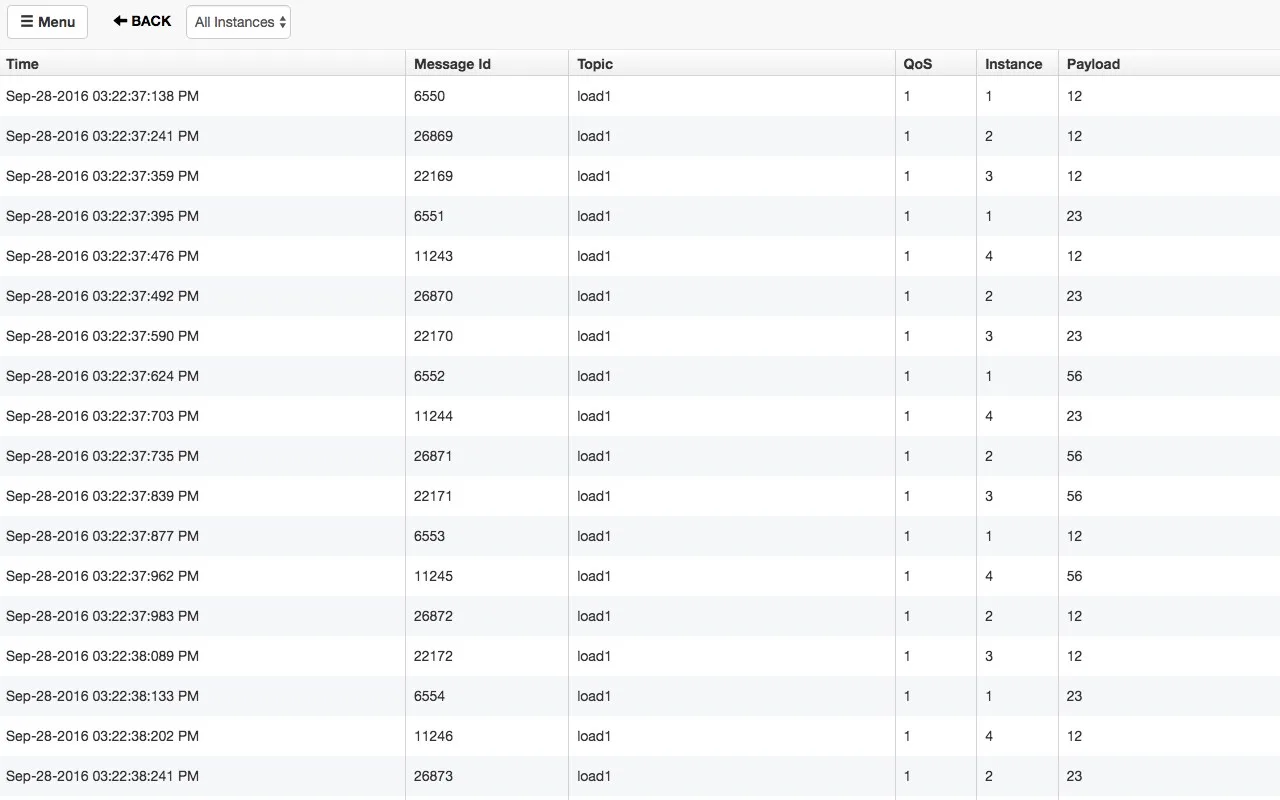Click timestamp 03:22:37:492 PM

tap(102, 296)
